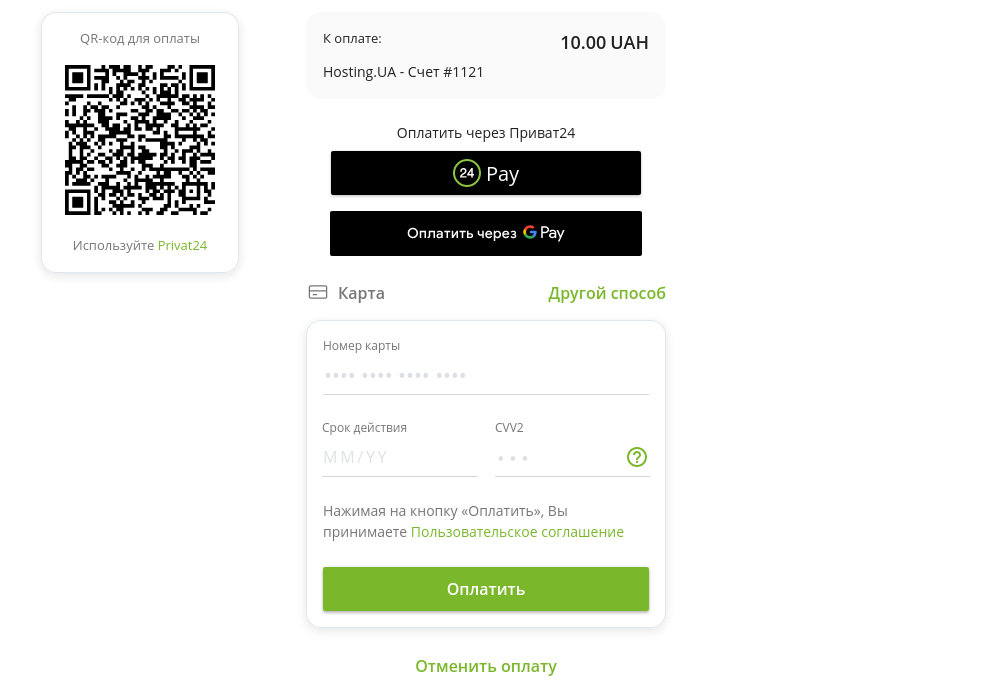Click the QR code image for payment
The image size is (1002, 689).
tap(140, 140)
